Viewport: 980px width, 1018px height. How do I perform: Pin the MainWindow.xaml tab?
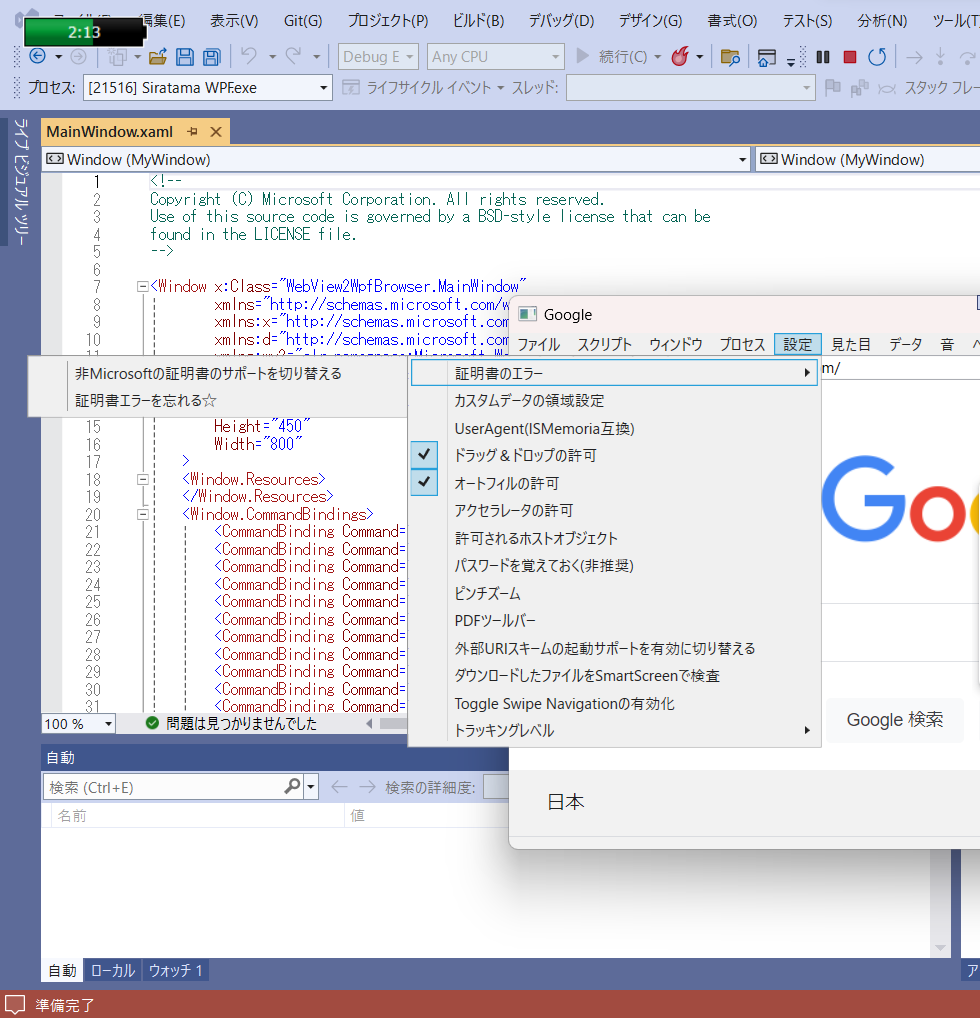(192, 132)
